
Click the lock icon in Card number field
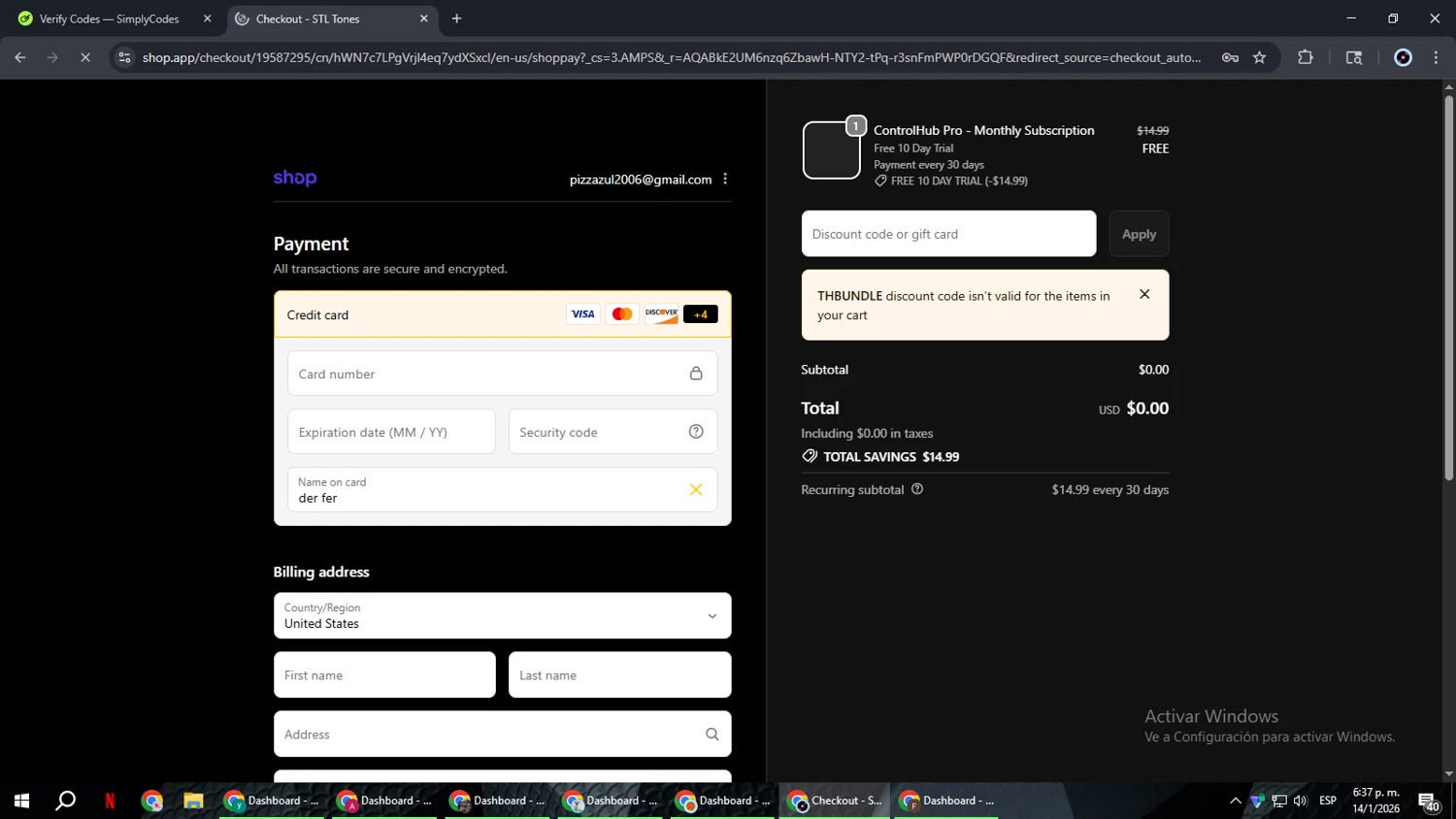click(696, 374)
